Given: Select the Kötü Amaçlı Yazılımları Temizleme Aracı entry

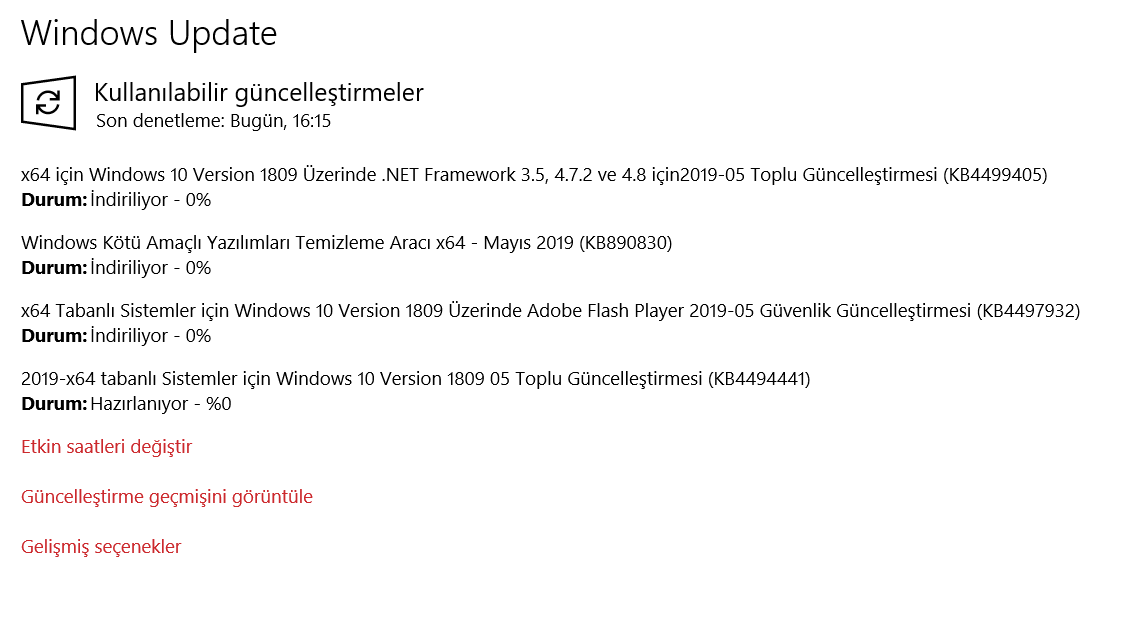Looking at the screenshot, I should coord(346,243).
